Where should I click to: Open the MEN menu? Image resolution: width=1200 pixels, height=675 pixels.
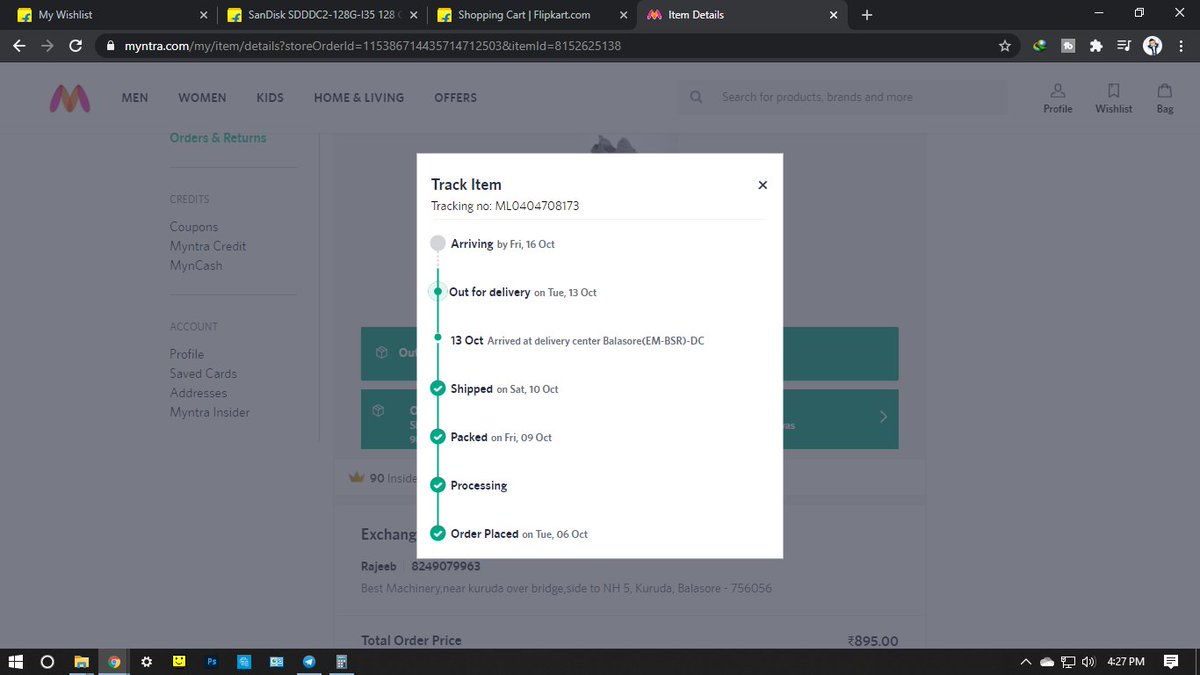[135, 98]
